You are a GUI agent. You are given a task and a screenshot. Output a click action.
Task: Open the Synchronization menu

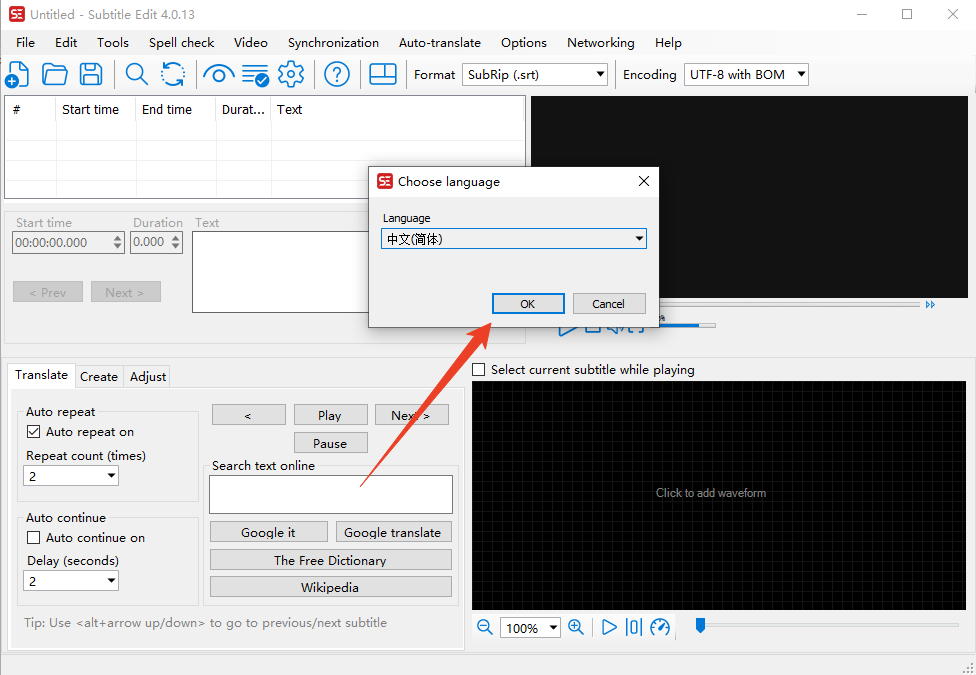[x=333, y=42]
